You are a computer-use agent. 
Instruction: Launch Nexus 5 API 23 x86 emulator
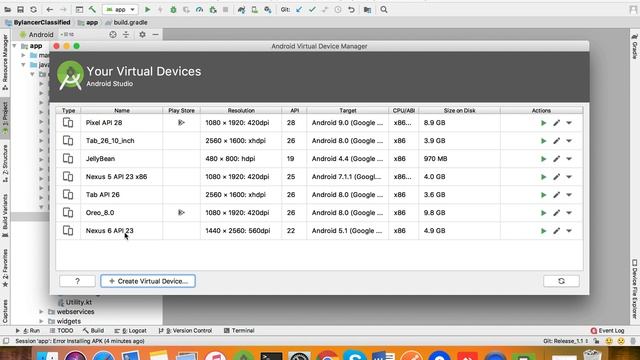tap(543, 177)
